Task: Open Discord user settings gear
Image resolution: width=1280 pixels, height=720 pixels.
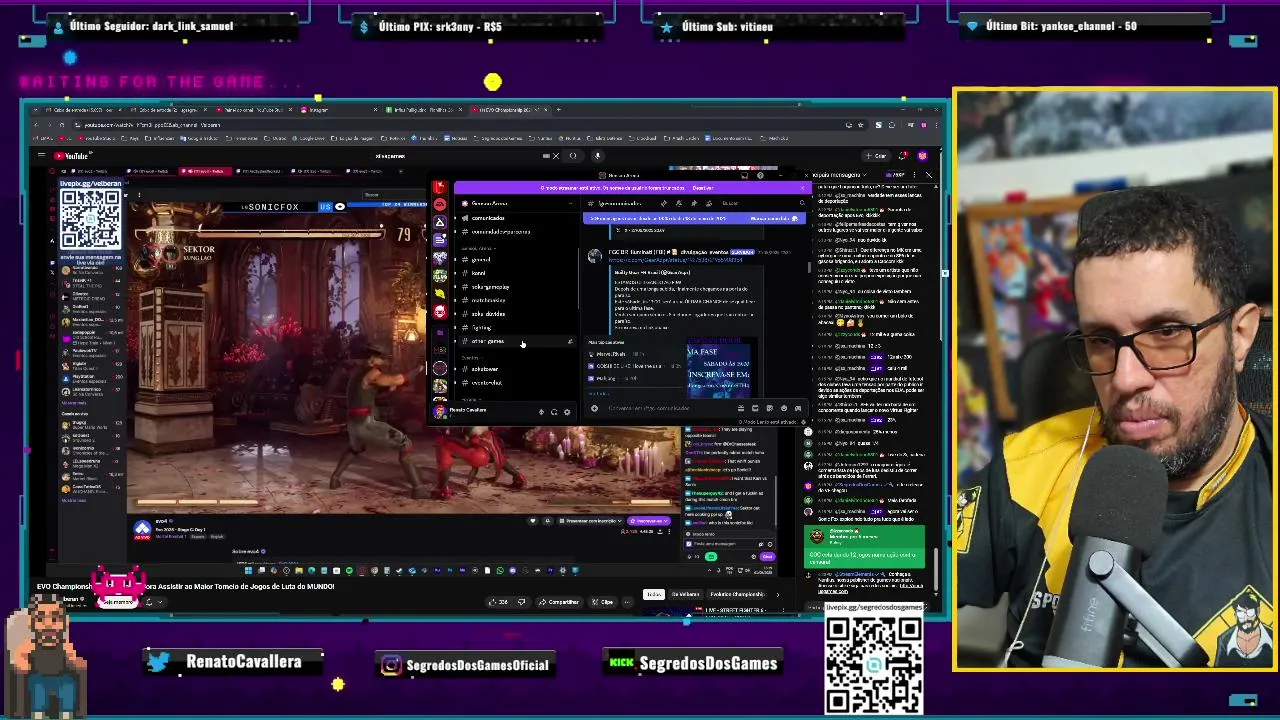Action: (567, 412)
